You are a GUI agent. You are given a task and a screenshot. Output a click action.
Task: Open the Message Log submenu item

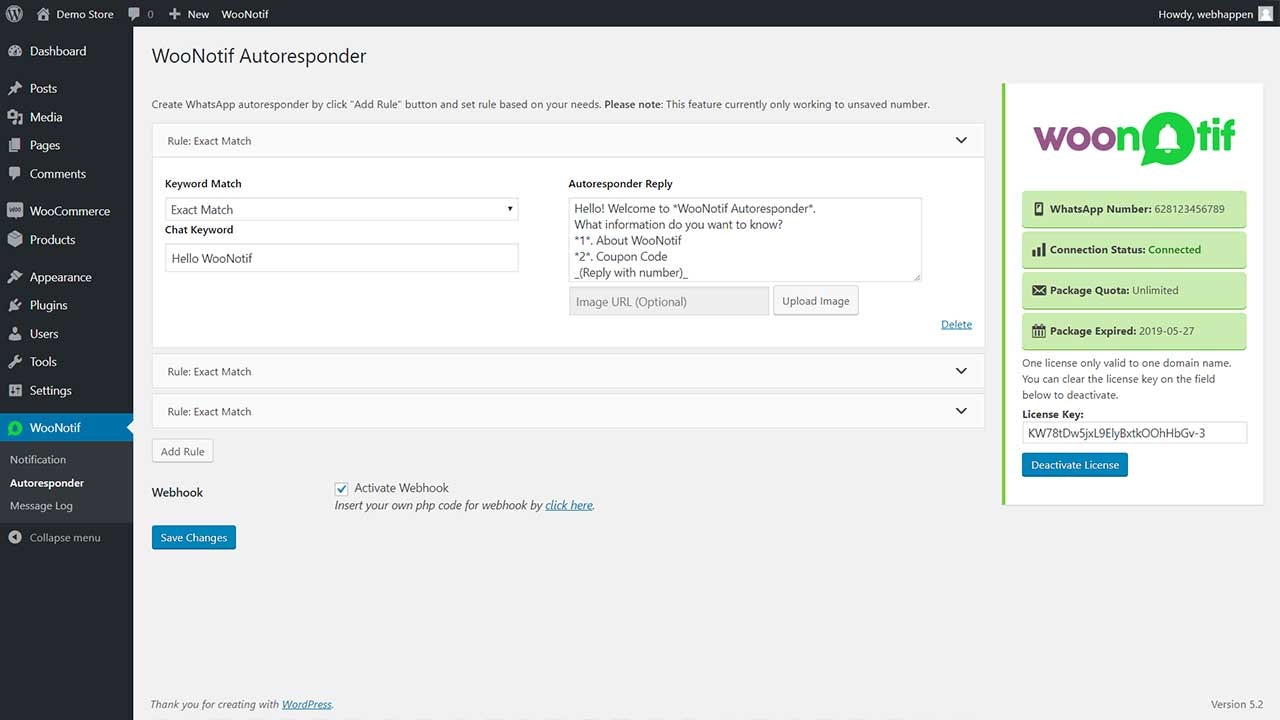tap(41, 506)
